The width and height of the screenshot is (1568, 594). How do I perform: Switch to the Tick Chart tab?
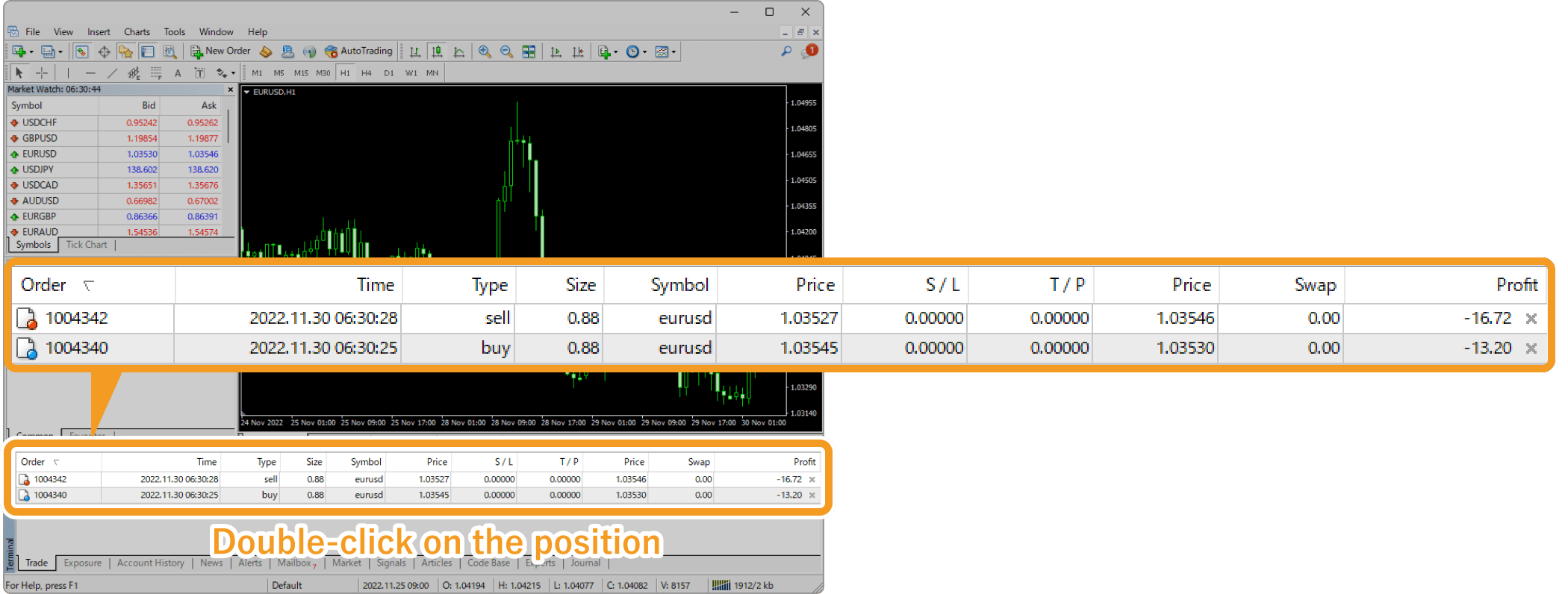(x=87, y=245)
